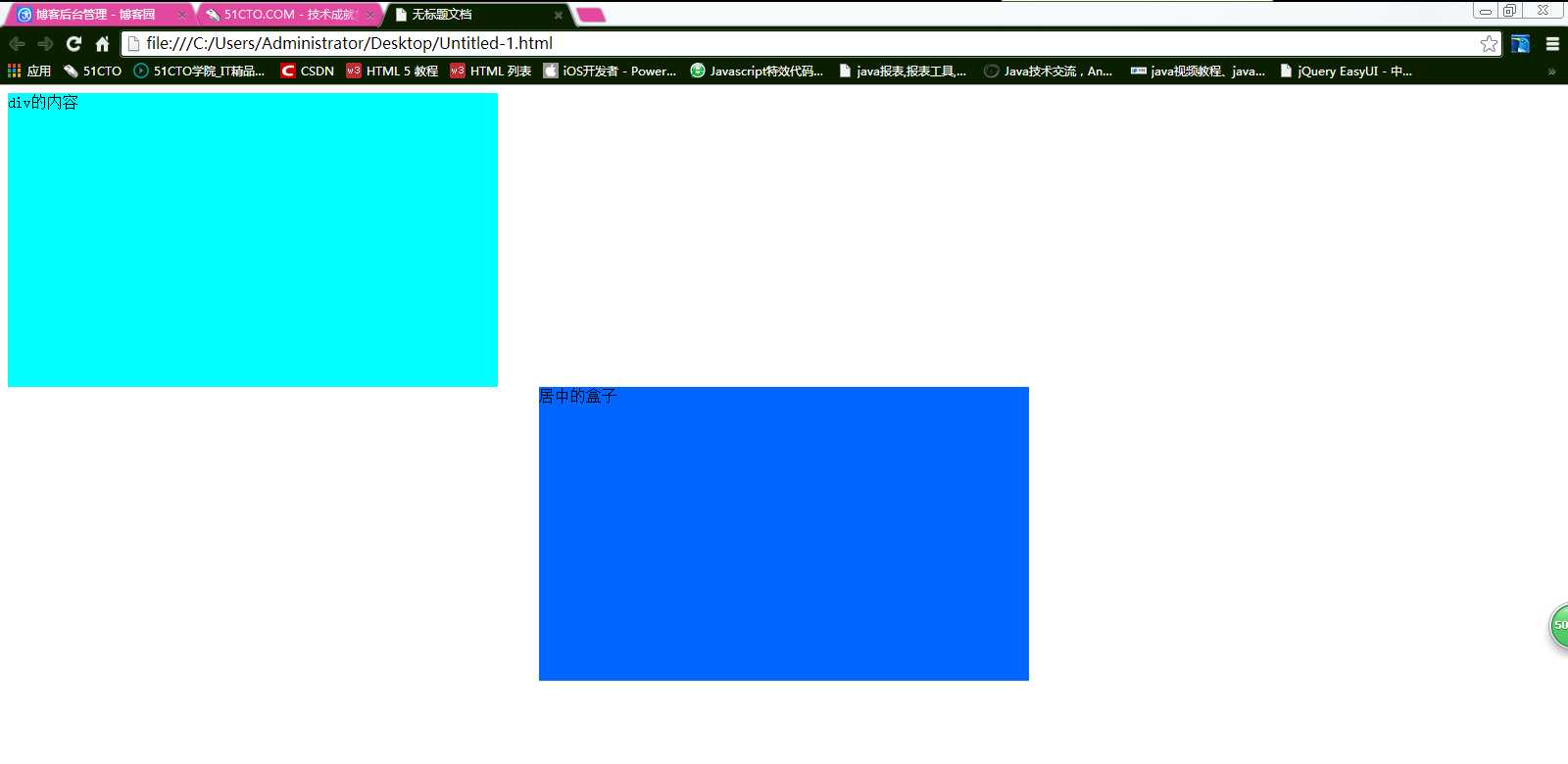This screenshot has height=764, width=1568.
Task: Open the HTML 列表 bookmark
Action: [x=491, y=71]
